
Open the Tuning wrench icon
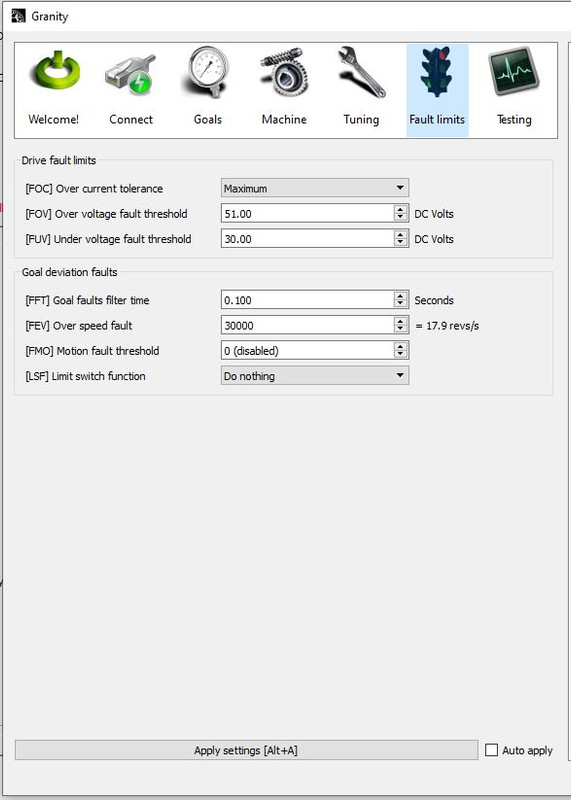click(361, 72)
